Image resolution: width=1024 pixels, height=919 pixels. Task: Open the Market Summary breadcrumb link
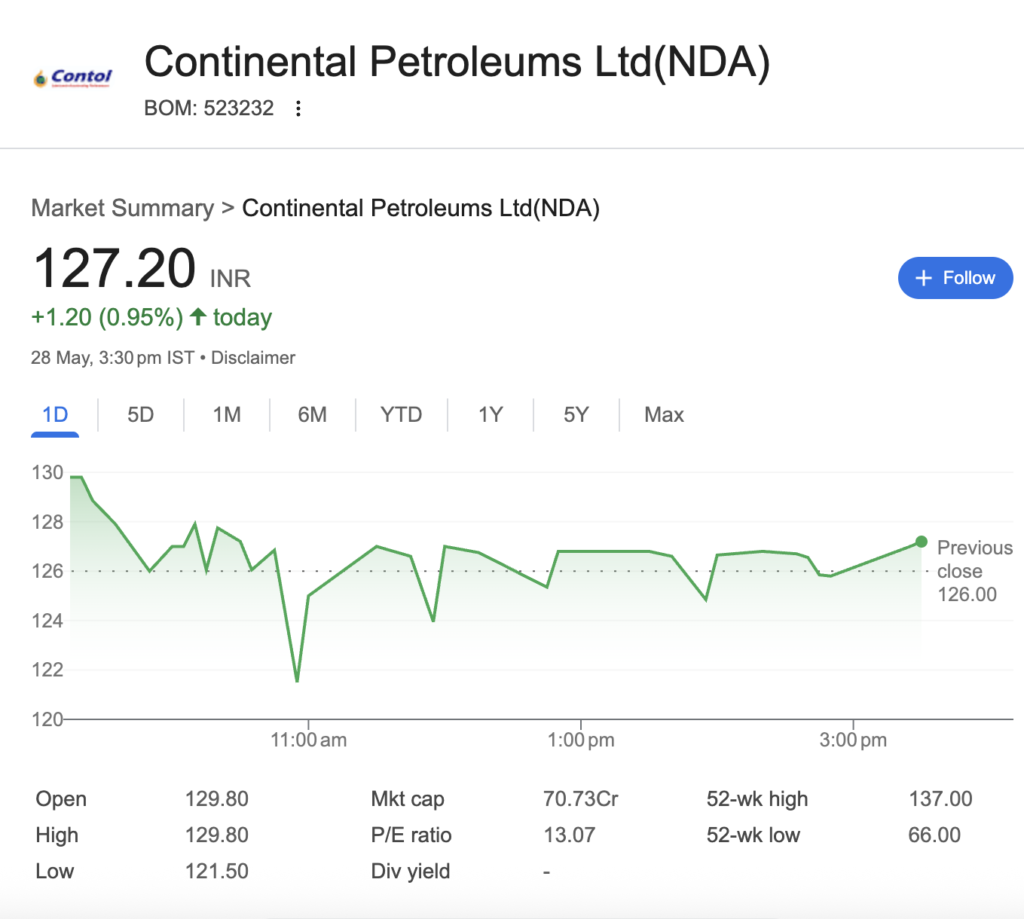(123, 208)
